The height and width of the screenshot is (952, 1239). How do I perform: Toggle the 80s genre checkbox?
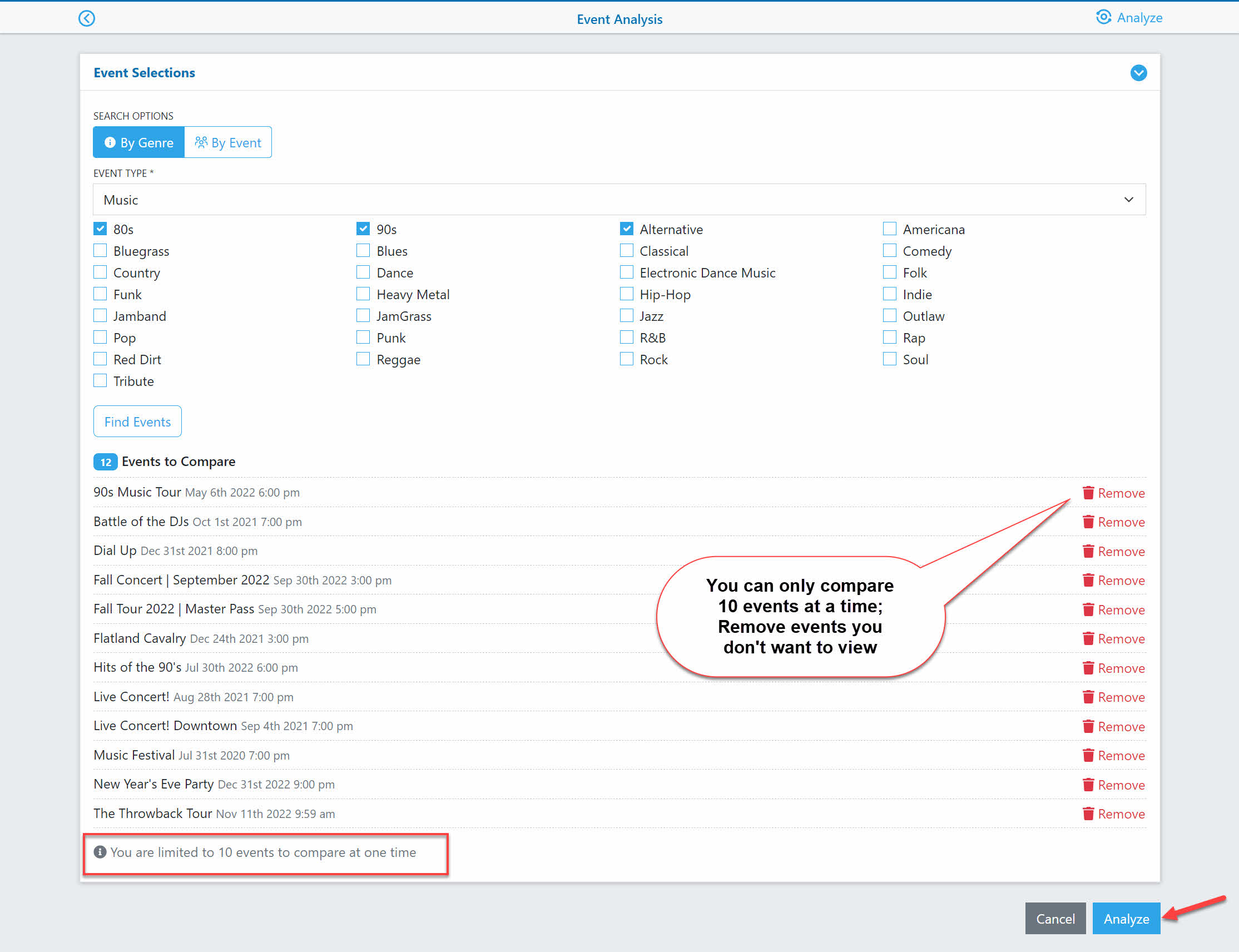point(100,229)
